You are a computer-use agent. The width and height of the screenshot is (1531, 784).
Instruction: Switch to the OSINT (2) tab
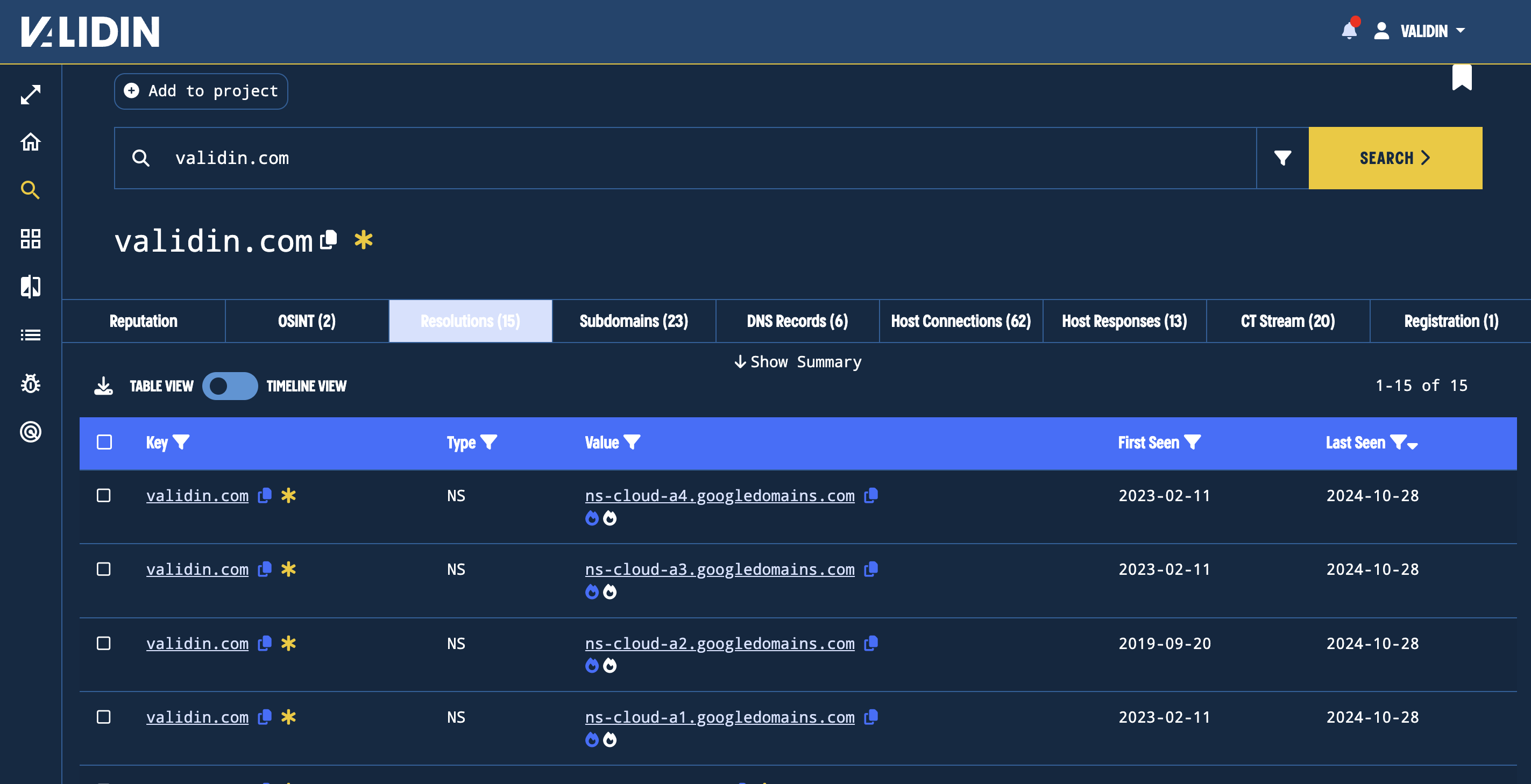307,320
